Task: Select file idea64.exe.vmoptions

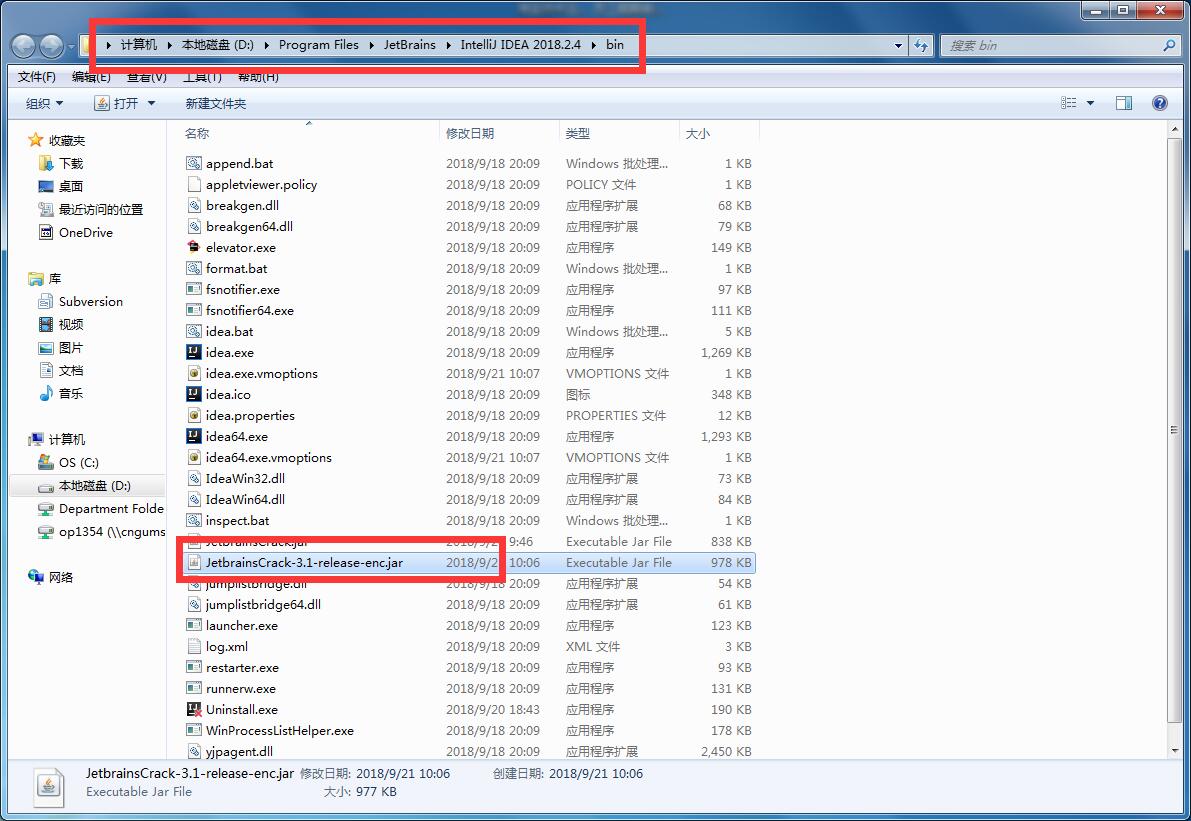Action: click(x=268, y=457)
